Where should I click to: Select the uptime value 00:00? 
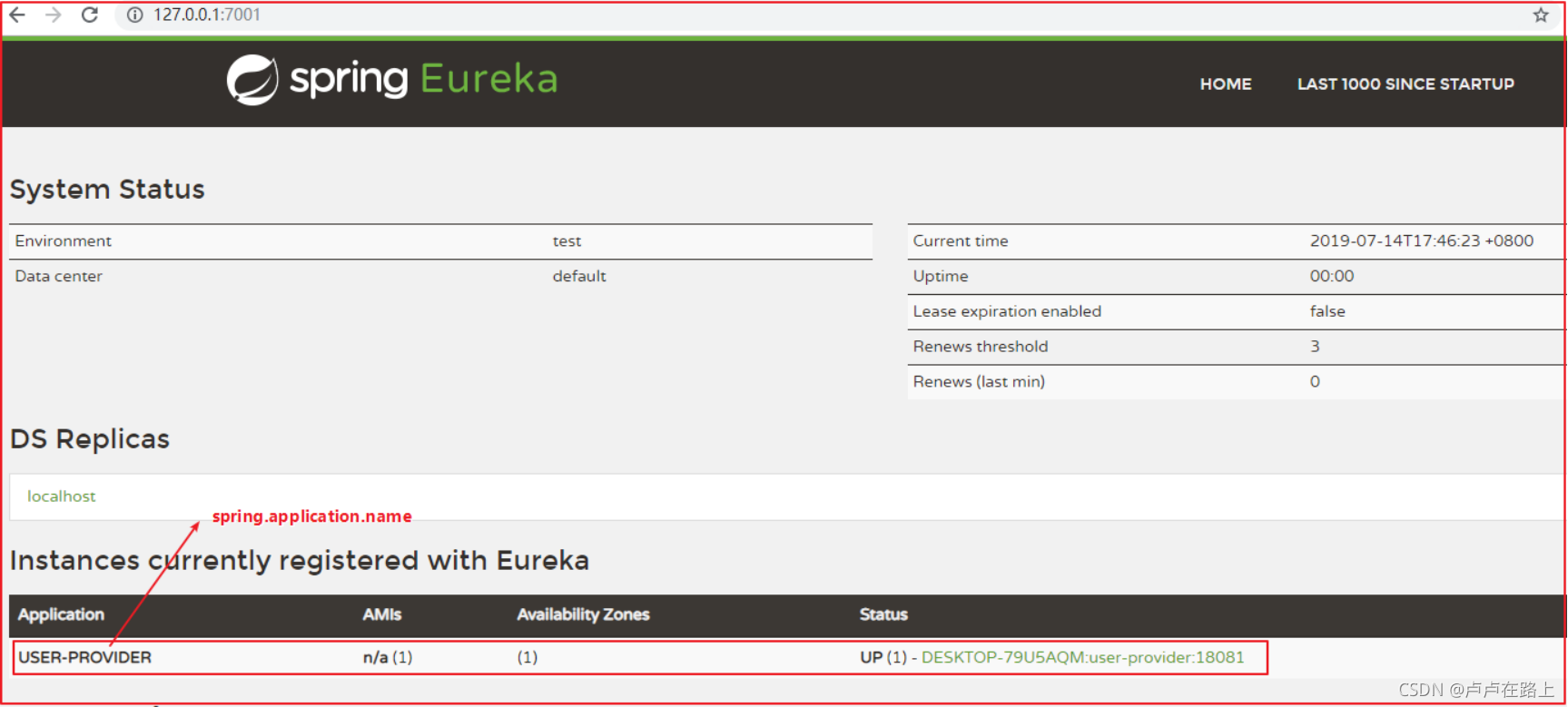coord(1331,276)
